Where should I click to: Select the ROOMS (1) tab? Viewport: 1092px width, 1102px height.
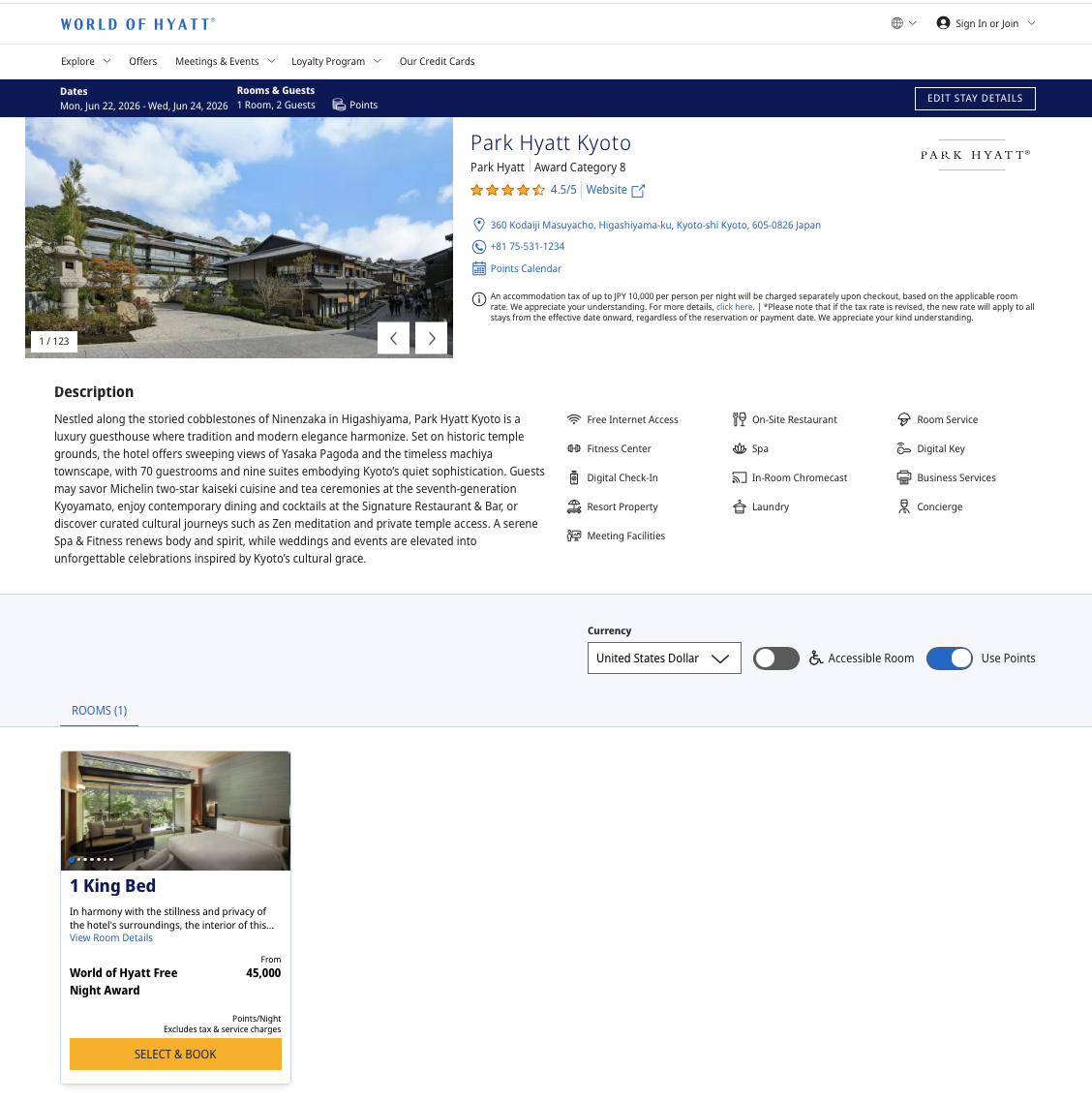pos(99,711)
